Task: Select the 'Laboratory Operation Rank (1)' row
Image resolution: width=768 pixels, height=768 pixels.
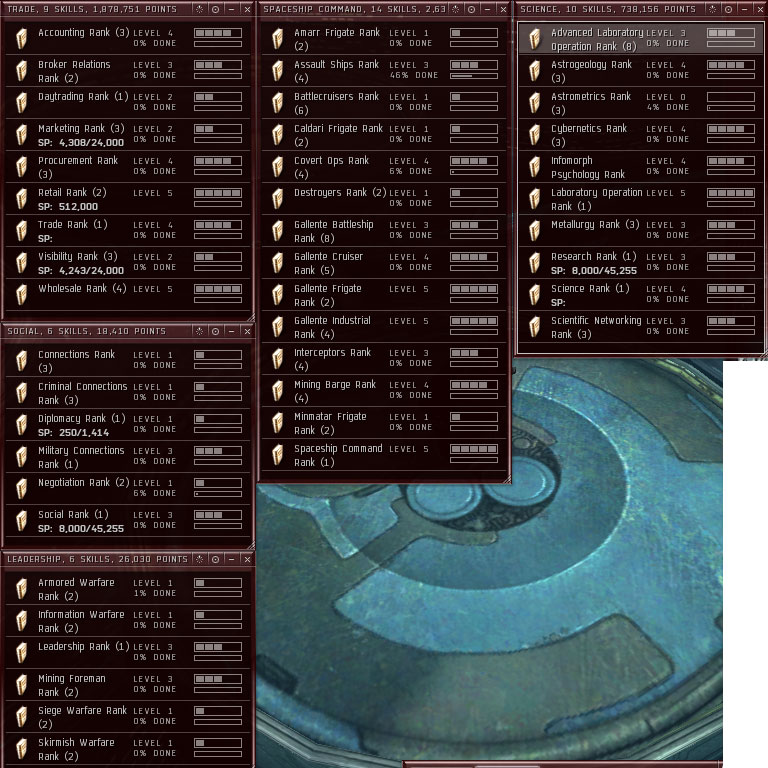Action: 640,199
